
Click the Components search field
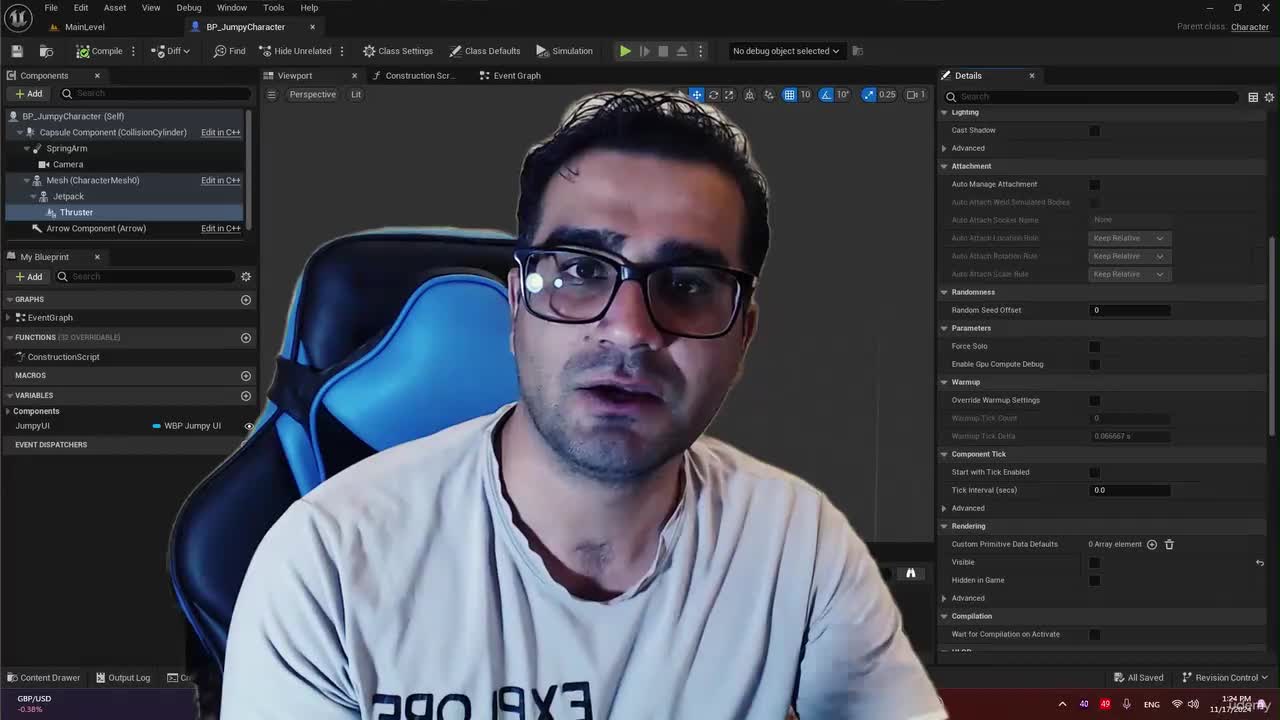[155, 94]
